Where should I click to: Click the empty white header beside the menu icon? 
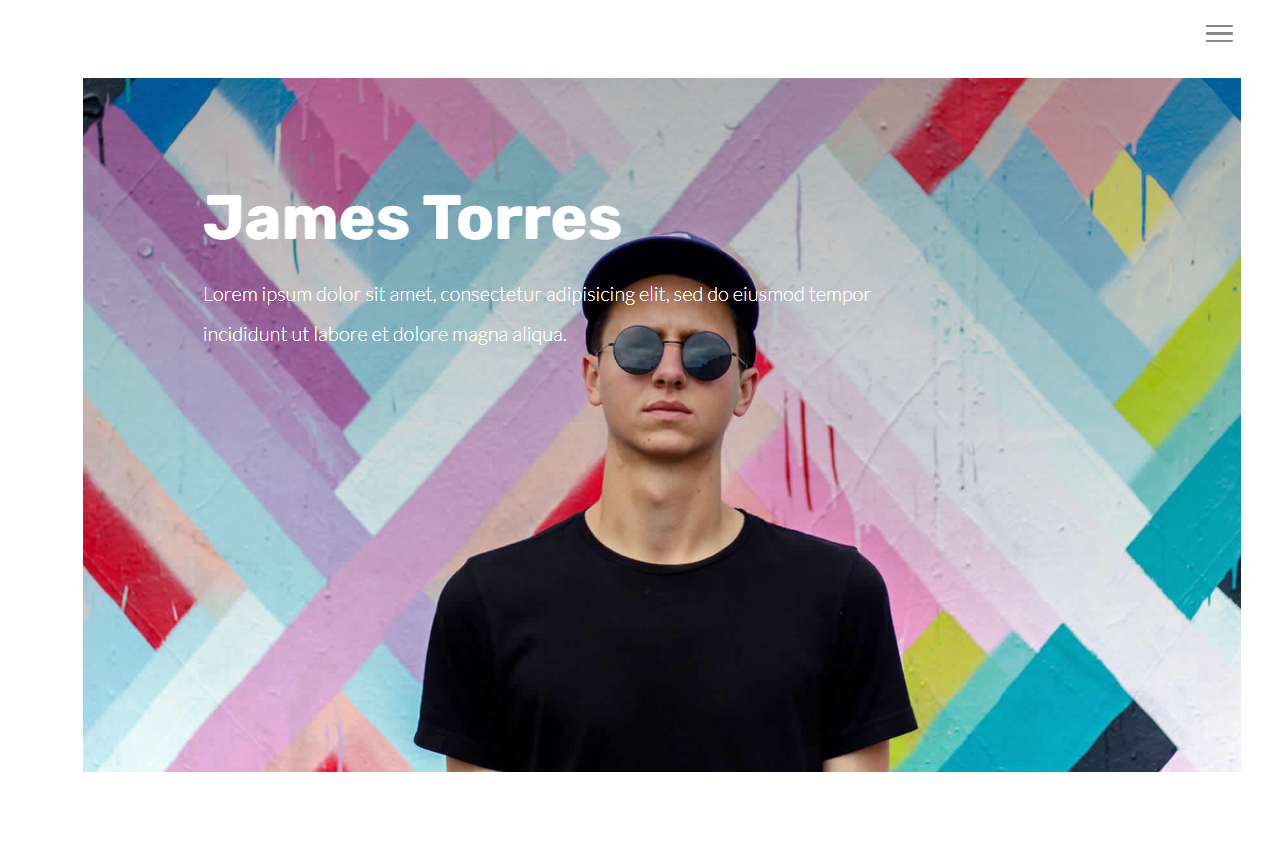click(x=600, y=36)
